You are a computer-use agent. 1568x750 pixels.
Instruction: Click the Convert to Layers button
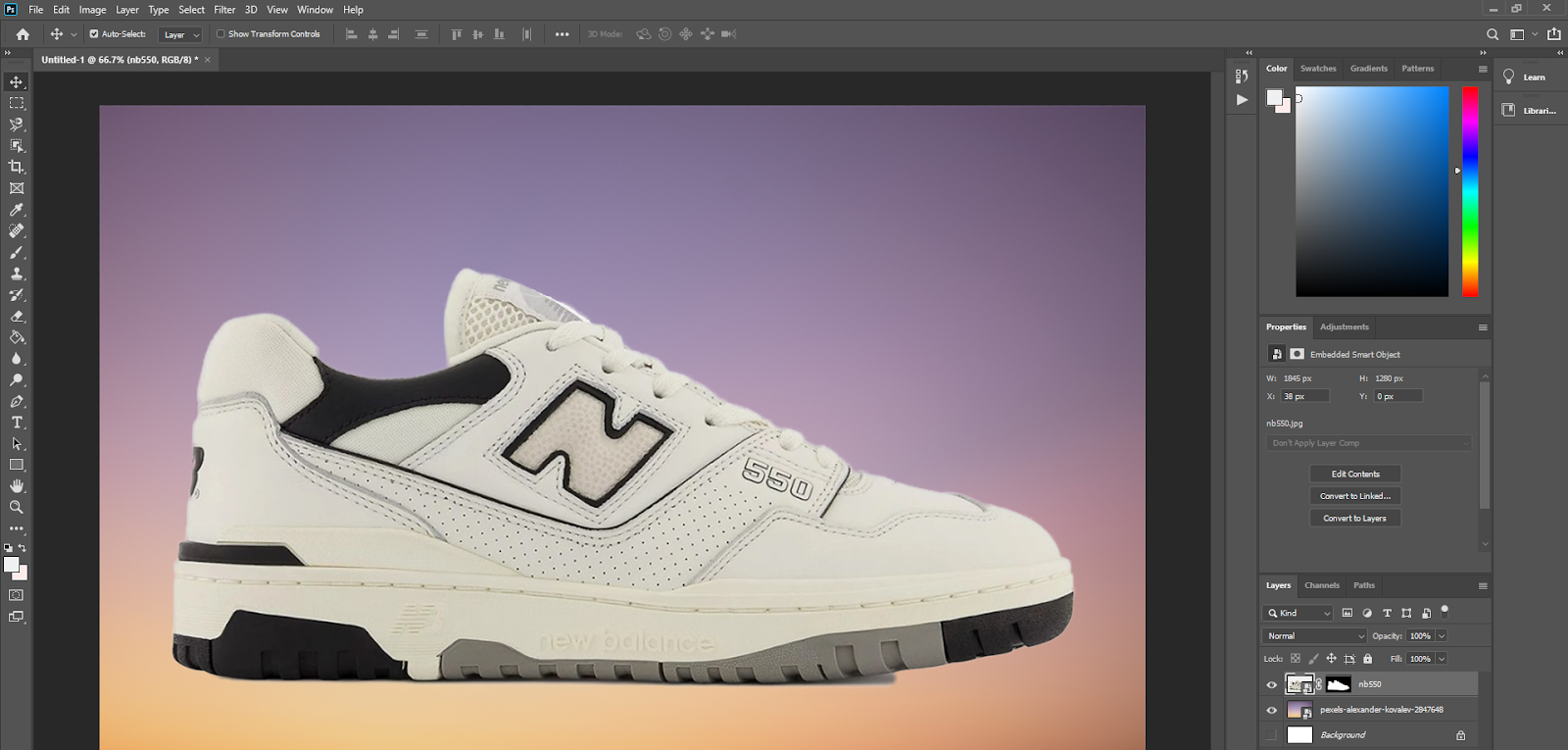tap(1355, 519)
